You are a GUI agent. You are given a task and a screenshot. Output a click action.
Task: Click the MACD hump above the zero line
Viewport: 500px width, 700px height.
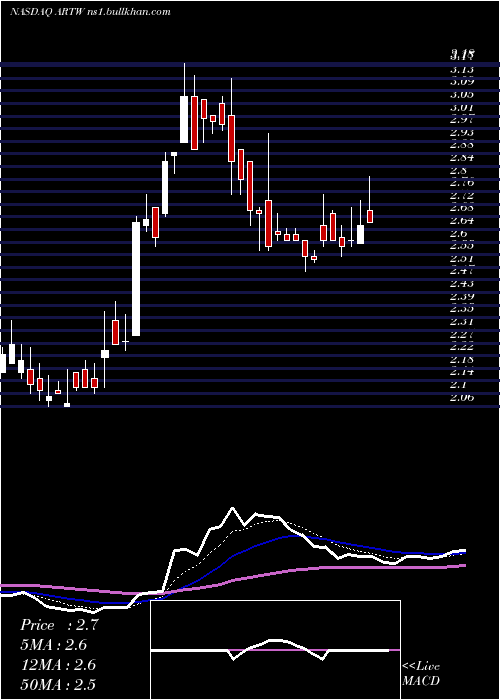(x=275, y=641)
